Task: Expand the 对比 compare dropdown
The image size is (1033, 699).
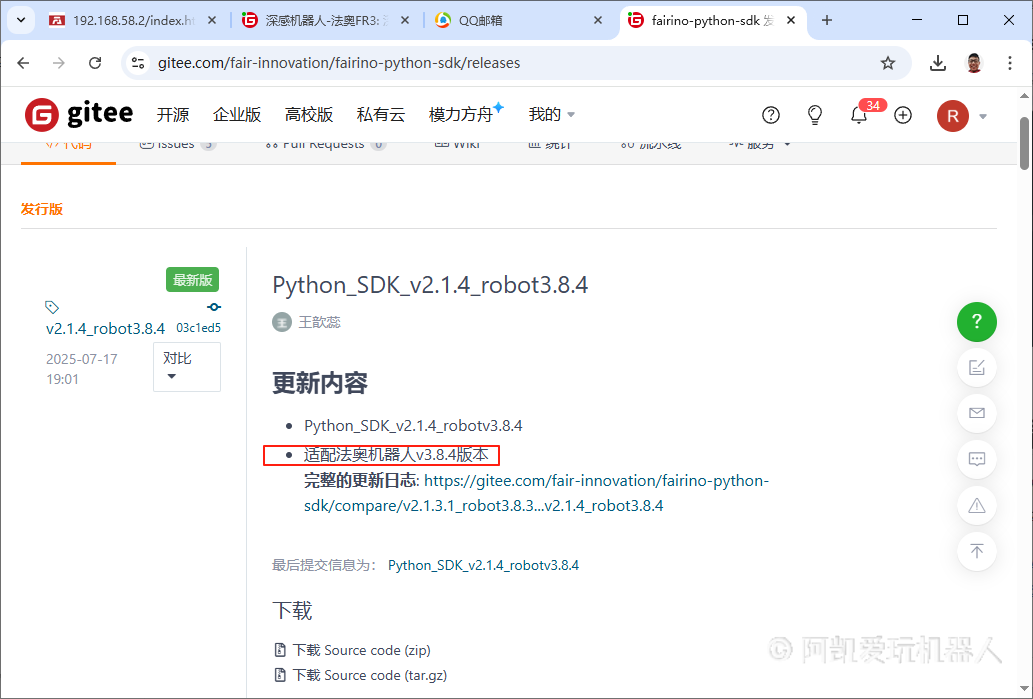Action: (x=186, y=367)
